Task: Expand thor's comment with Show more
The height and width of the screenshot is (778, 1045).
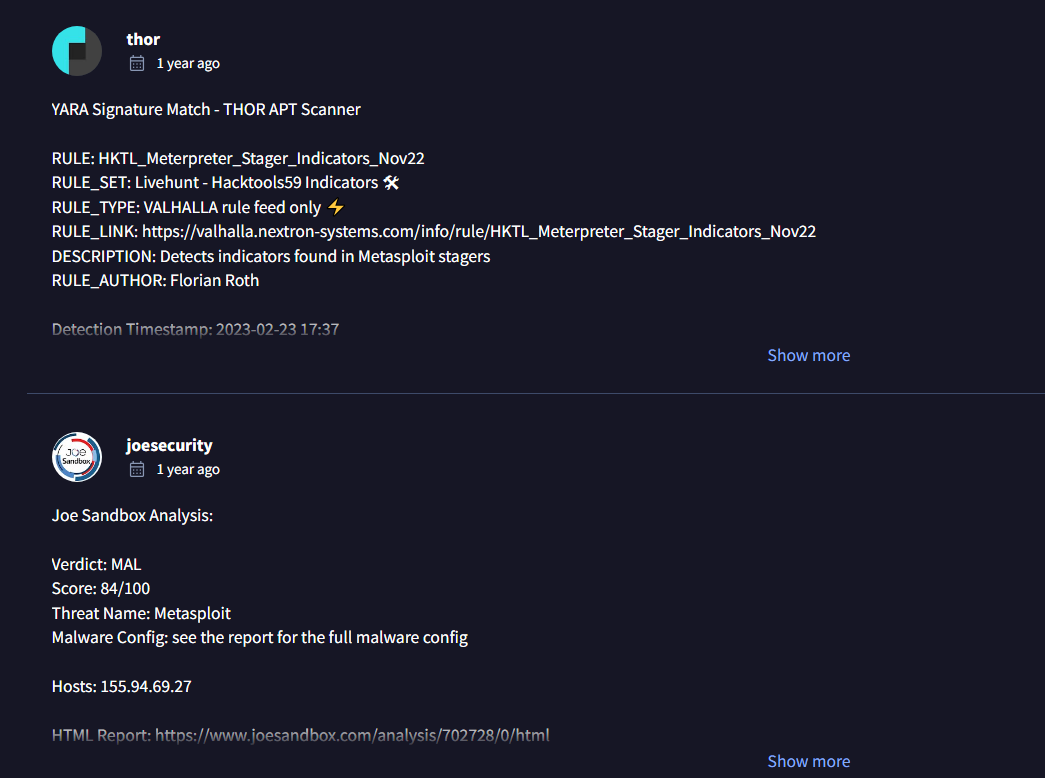Action: [808, 355]
